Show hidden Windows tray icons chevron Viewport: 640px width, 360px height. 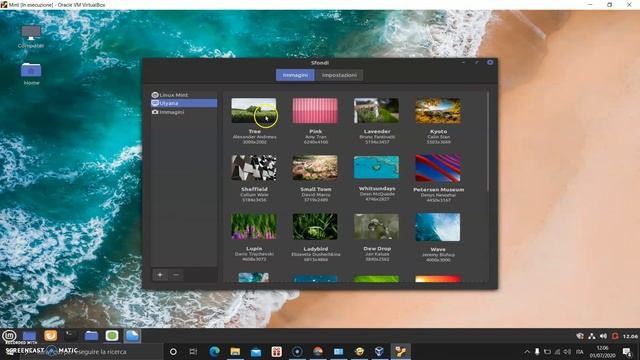pyautogui.click(x=527, y=351)
